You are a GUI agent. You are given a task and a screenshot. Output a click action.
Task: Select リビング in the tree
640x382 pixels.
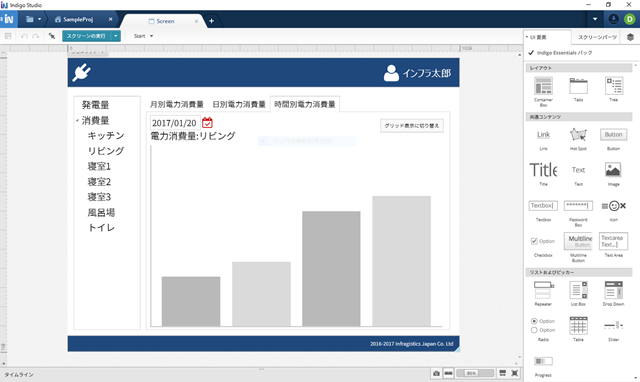coord(106,151)
